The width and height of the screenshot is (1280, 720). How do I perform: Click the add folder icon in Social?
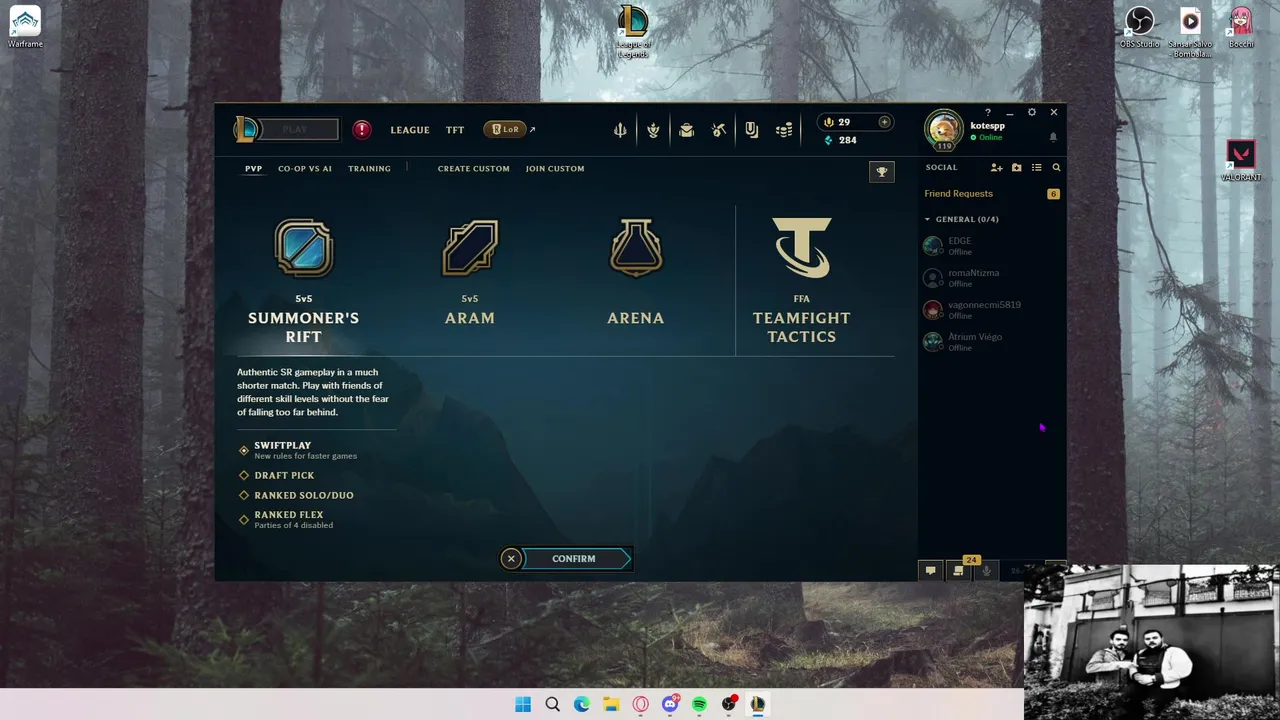tap(1016, 168)
